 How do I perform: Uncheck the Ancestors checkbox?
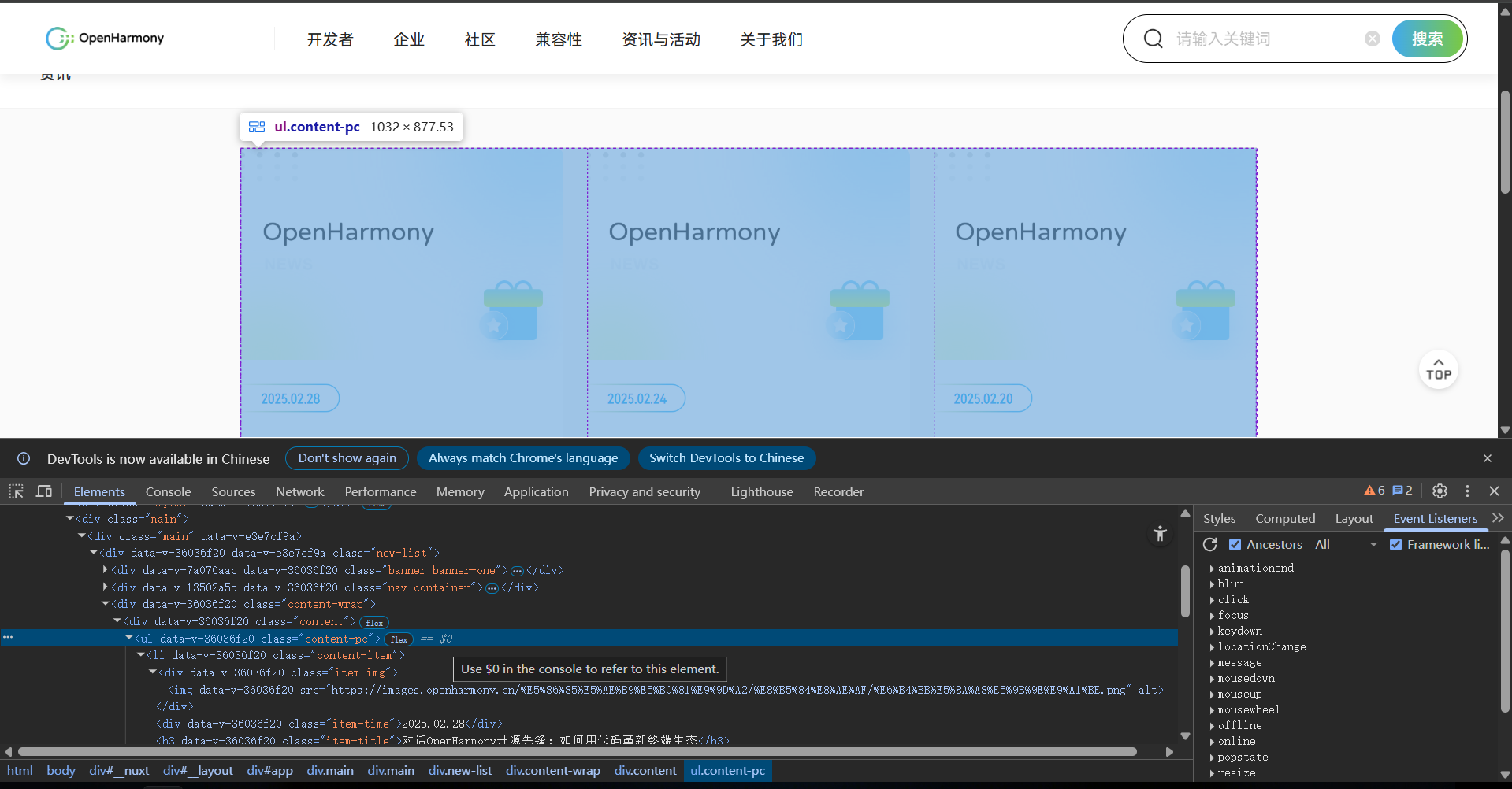[1235, 544]
